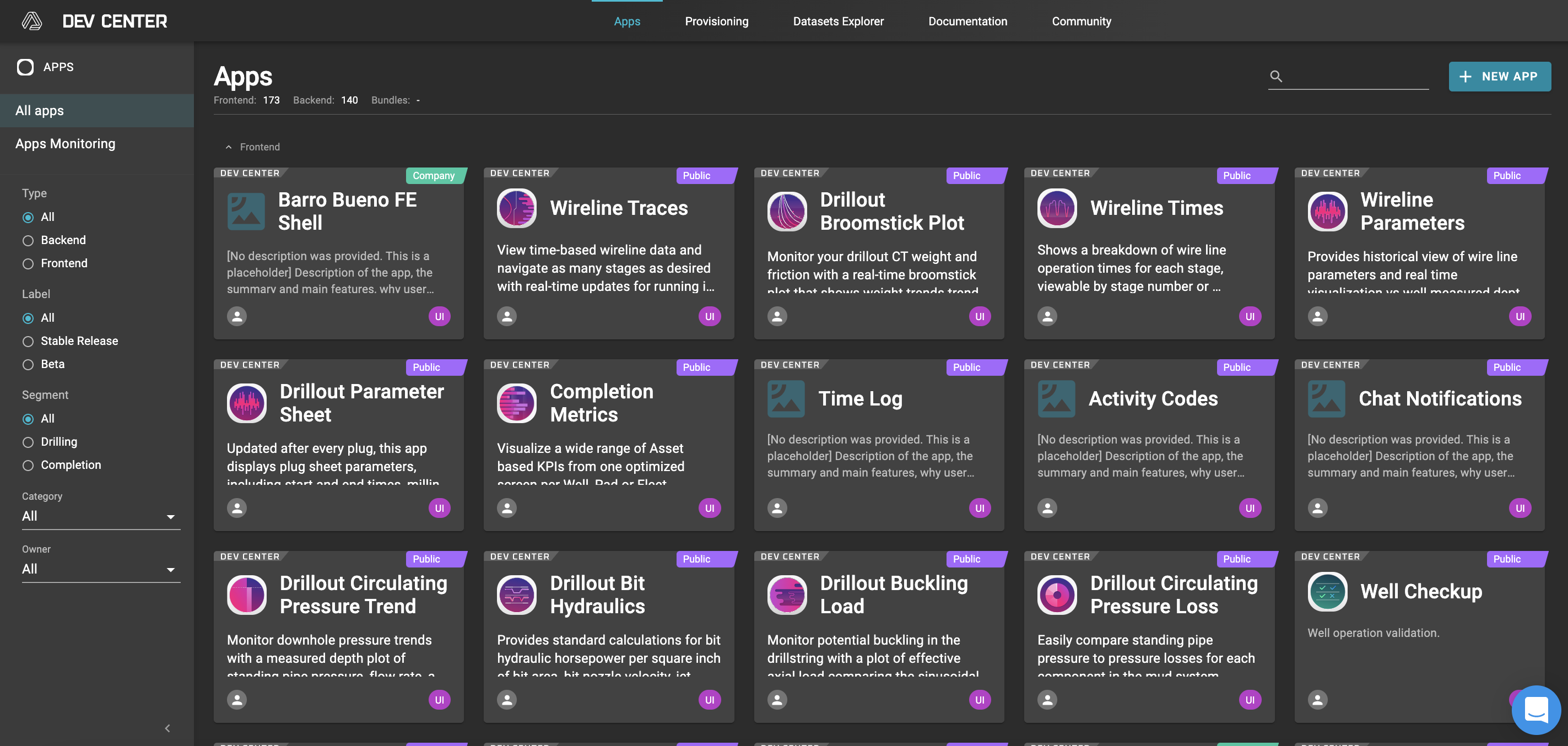This screenshot has height=746, width=1568.
Task: Collapse the Frontend section chevron
Action: (229, 147)
